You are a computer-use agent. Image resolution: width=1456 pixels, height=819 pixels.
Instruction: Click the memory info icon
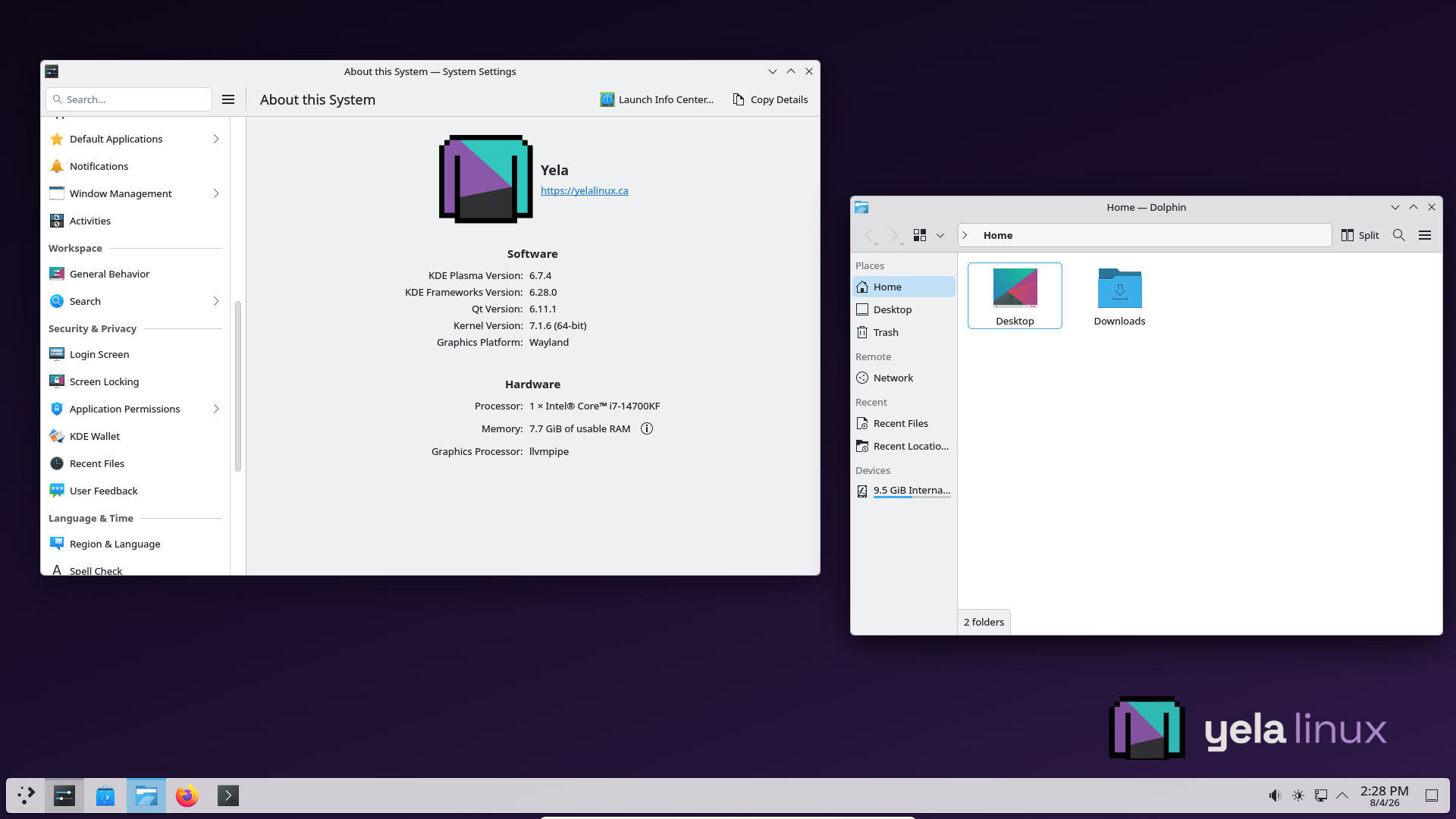pyautogui.click(x=647, y=428)
